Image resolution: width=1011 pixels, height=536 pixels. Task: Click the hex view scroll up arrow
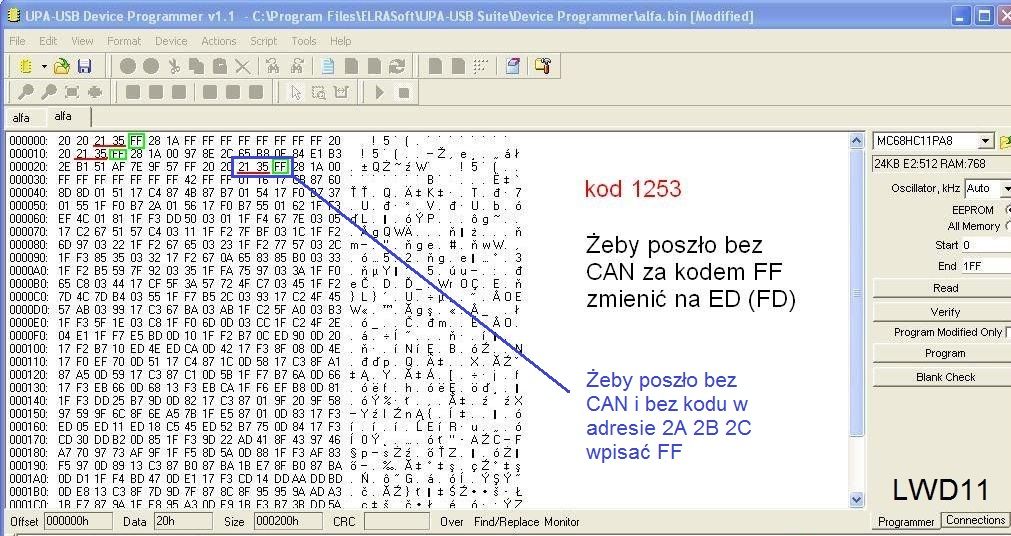coord(857,141)
